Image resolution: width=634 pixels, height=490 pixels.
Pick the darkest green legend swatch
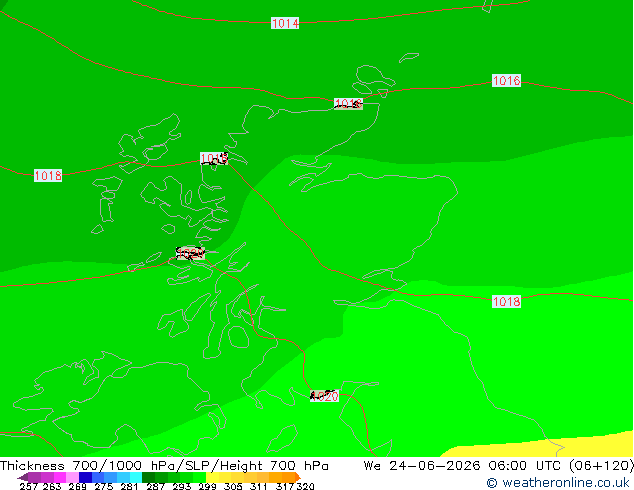click(x=148, y=477)
